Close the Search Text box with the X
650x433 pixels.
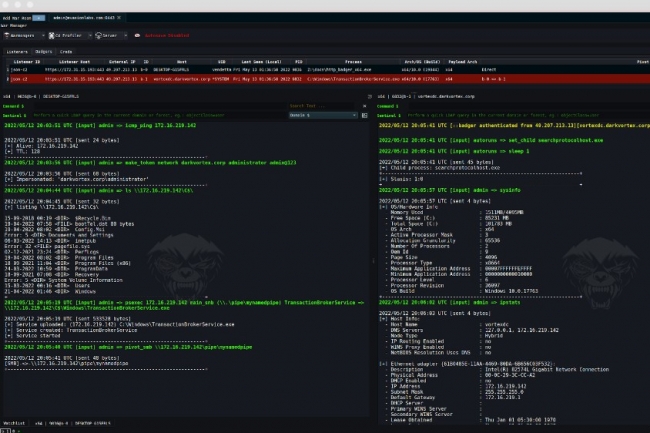[x=364, y=106]
